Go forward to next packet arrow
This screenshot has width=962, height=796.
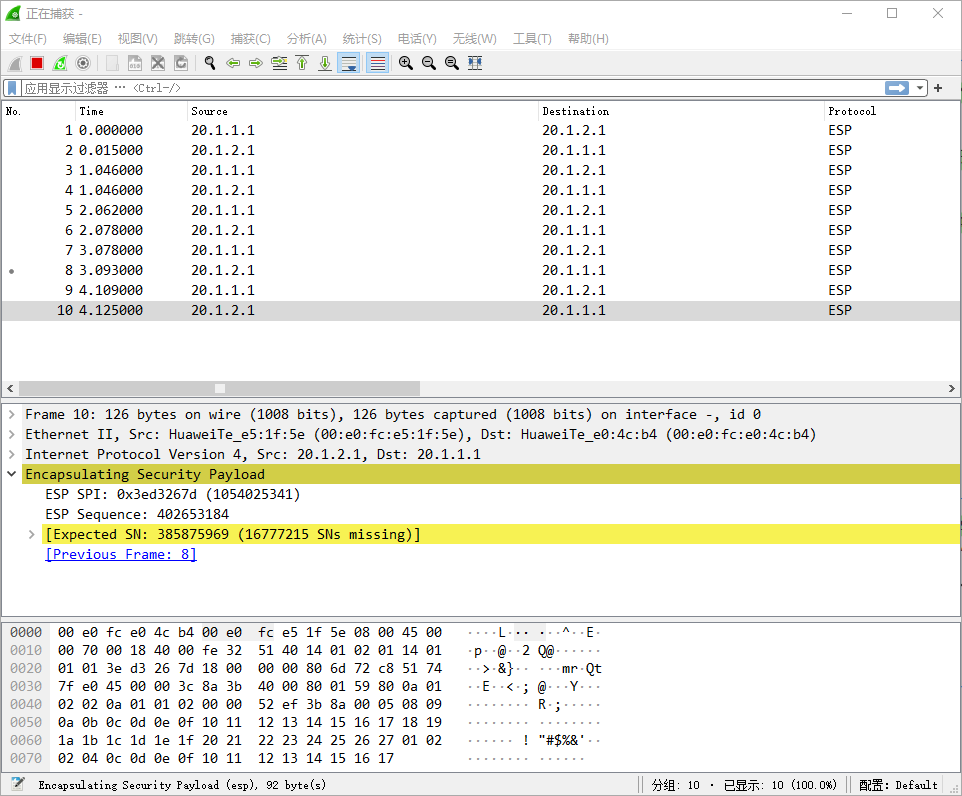(256, 63)
